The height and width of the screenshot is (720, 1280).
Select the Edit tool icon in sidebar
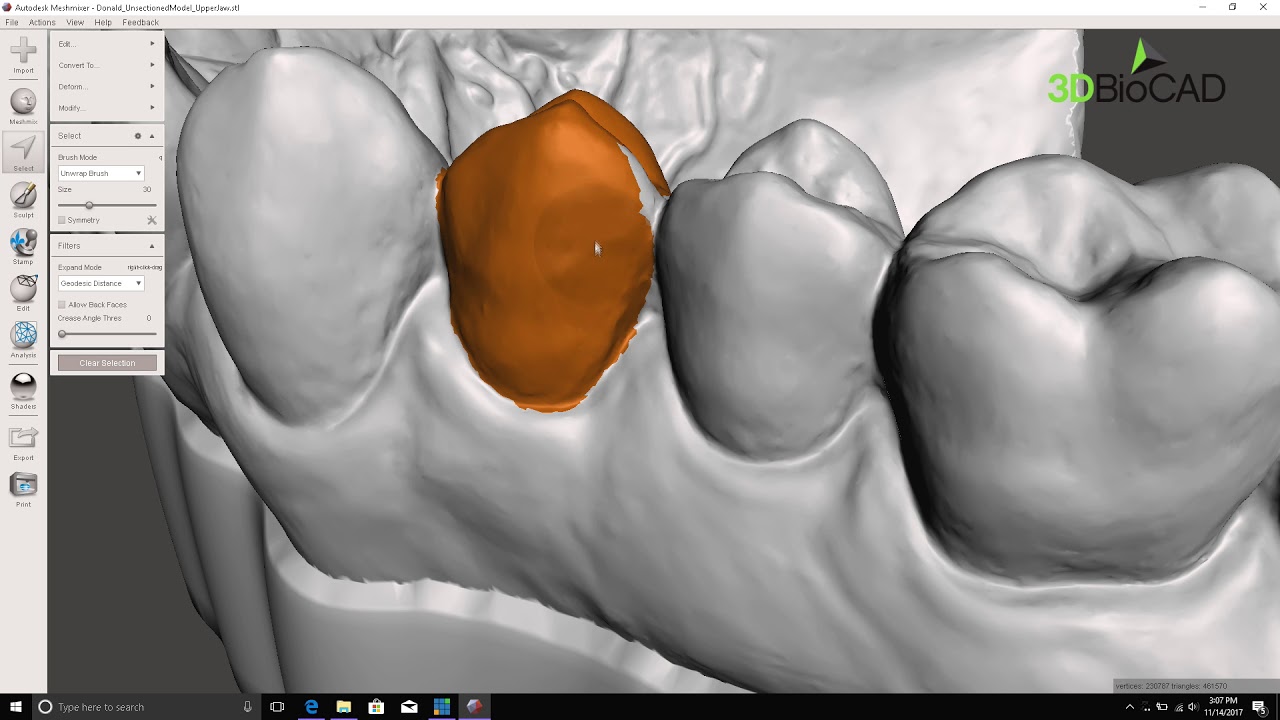point(23,288)
